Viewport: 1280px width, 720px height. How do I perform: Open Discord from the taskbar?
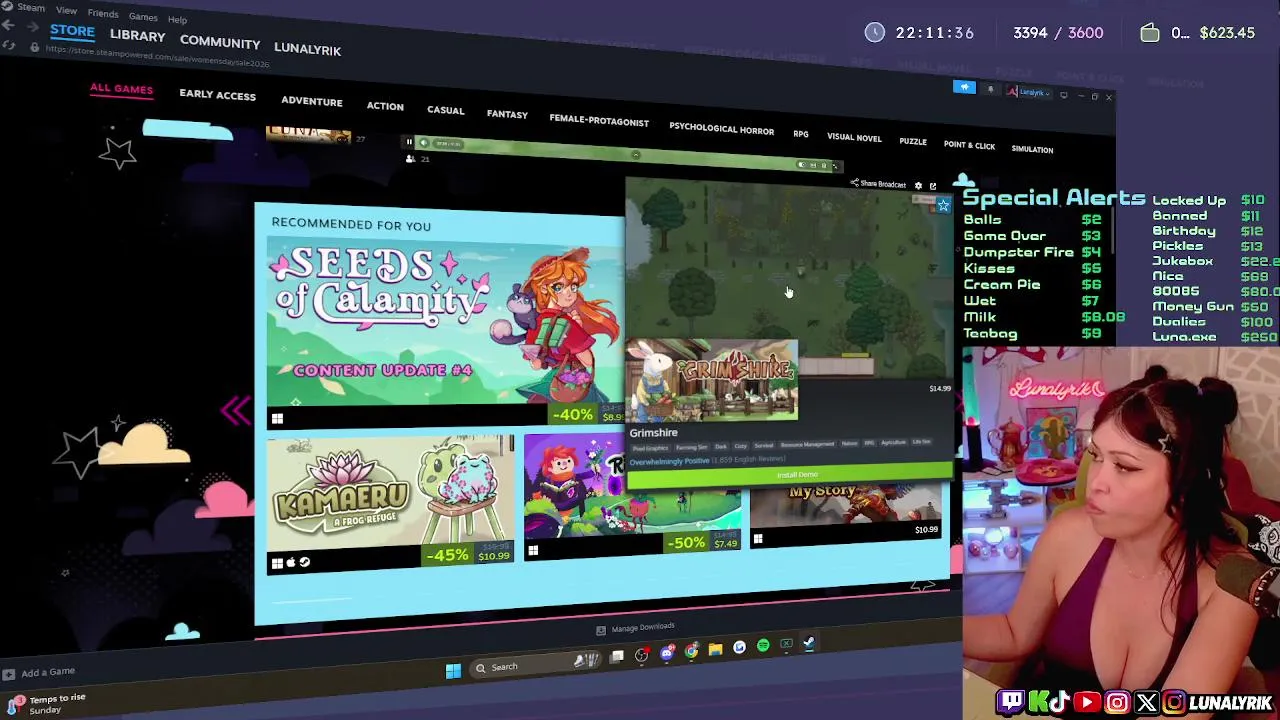(x=667, y=654)
